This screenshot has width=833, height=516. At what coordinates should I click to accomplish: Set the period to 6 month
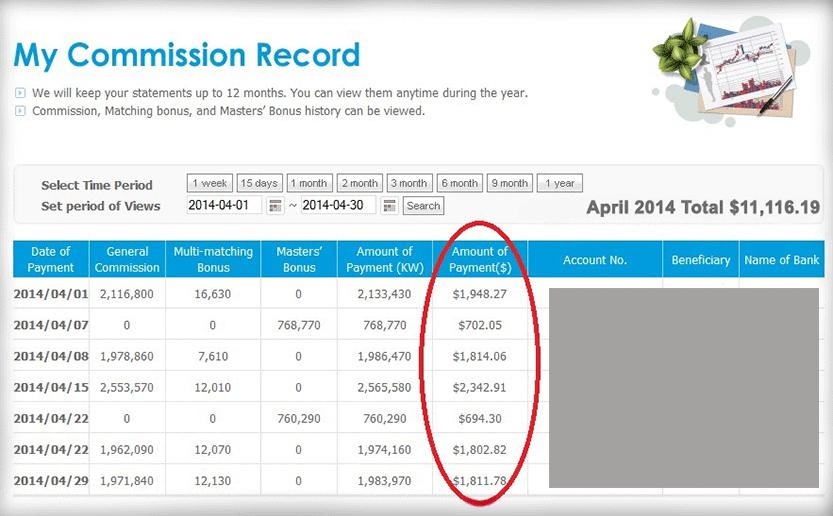coord(459,184)
